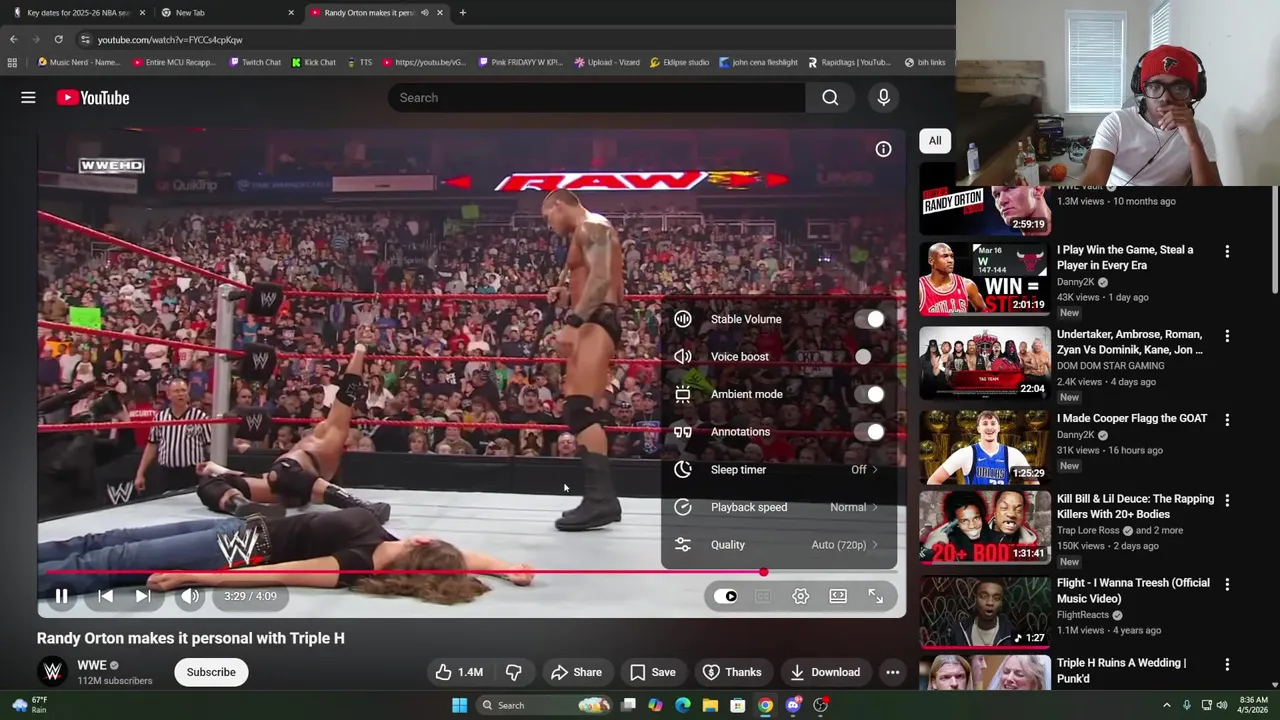The height and width of the screenshot is (720, 1280).
Task: Open the Chrome apps grid icon
Action: tap(12, 62)
